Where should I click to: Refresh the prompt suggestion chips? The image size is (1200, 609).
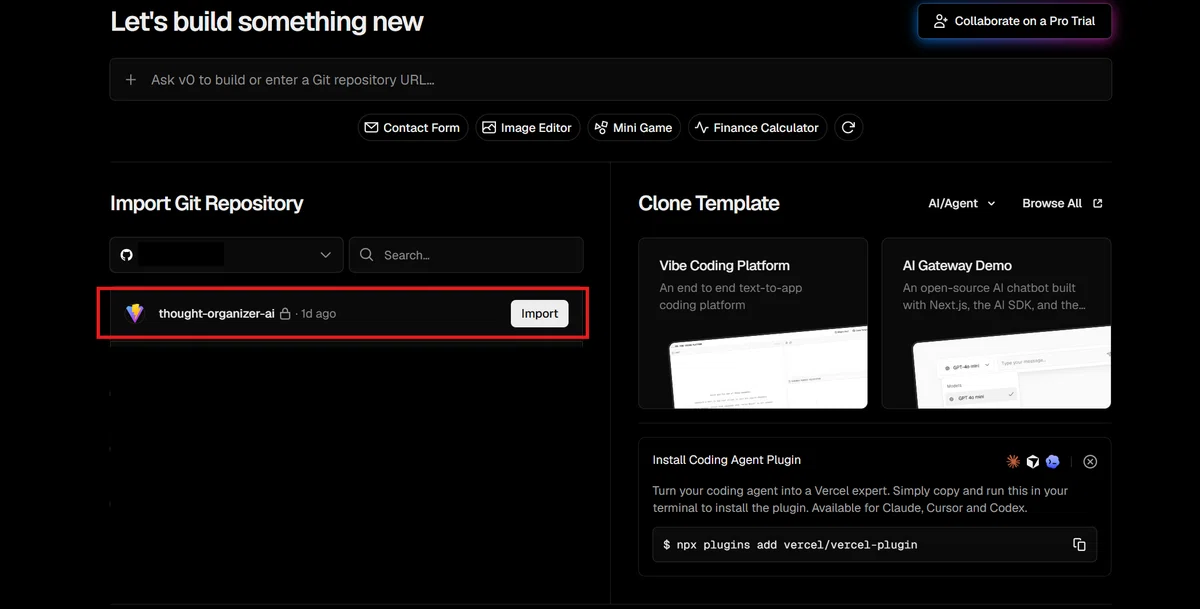click(848, 128)
